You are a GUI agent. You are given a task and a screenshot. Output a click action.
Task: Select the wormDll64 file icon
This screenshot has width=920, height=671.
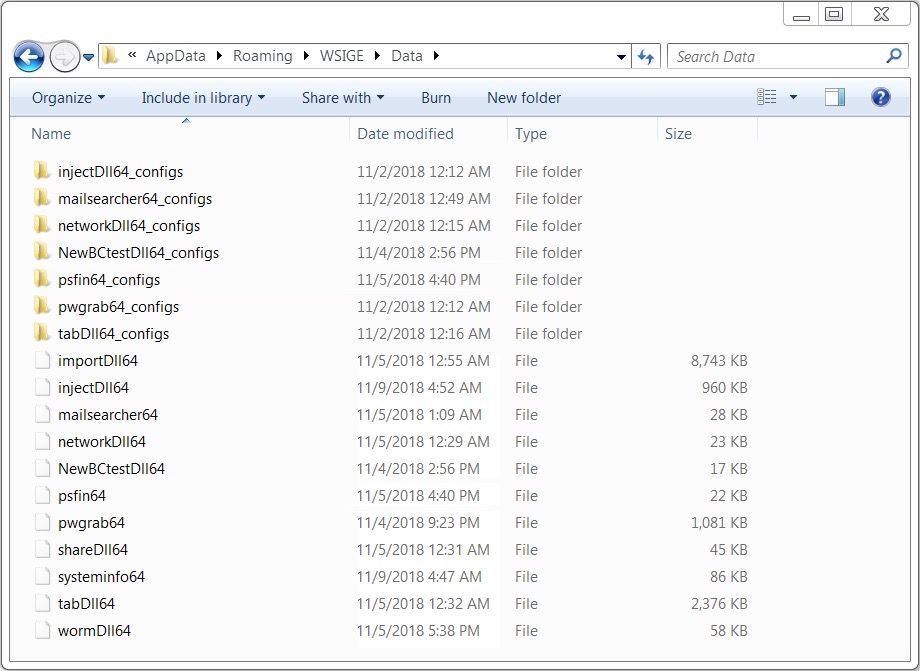[42, 630]
